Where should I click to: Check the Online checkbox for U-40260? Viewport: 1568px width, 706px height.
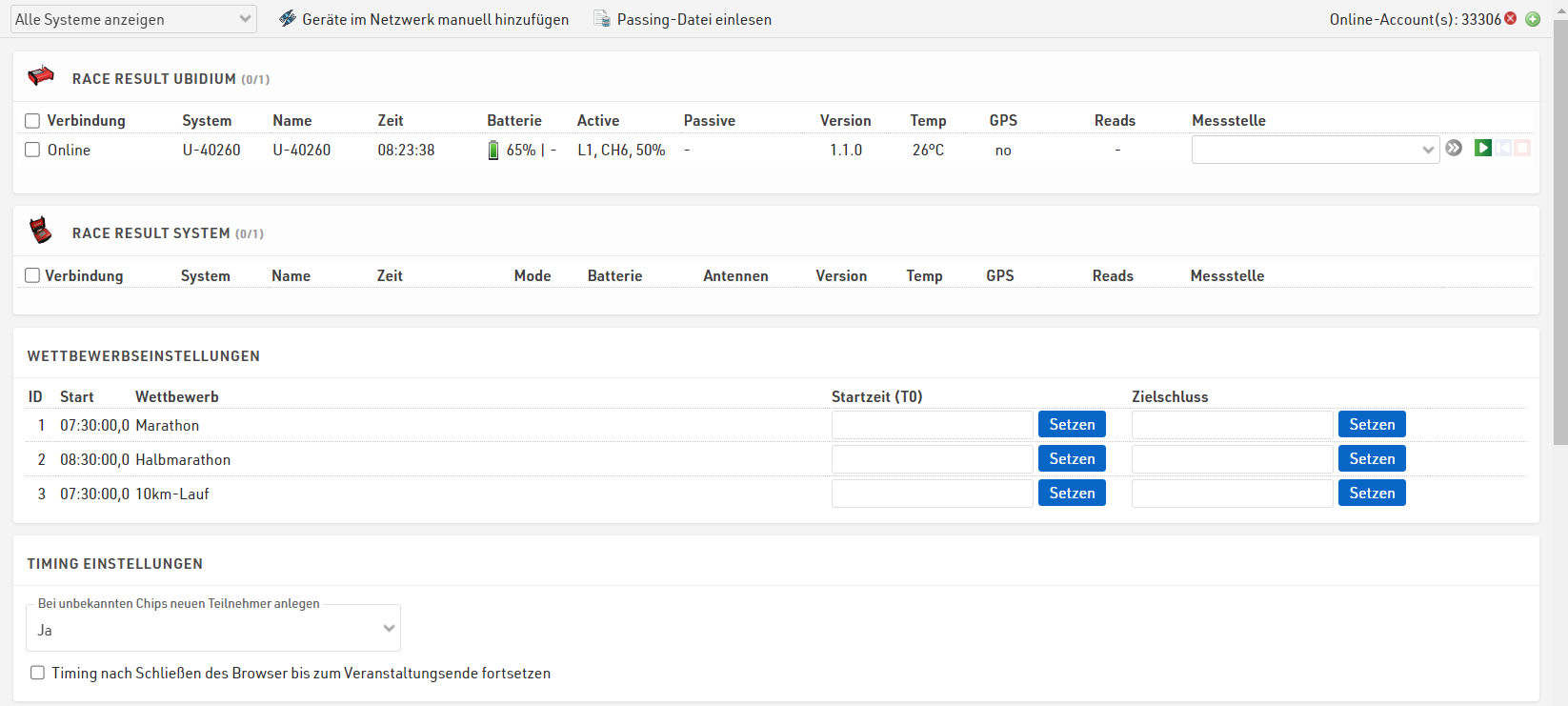click(32, 150)
